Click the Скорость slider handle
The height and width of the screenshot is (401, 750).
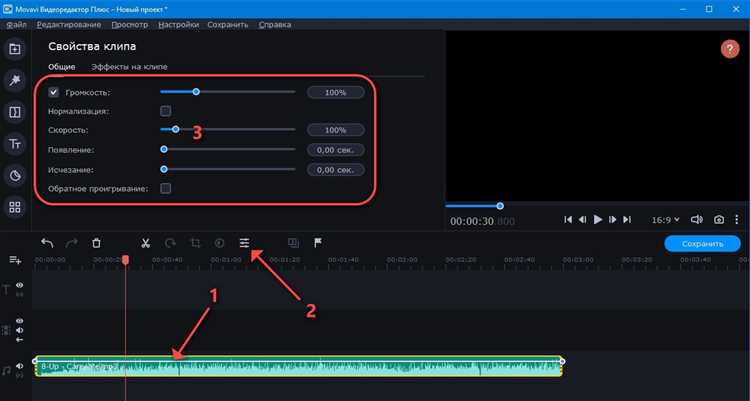(x=175, y=130)
